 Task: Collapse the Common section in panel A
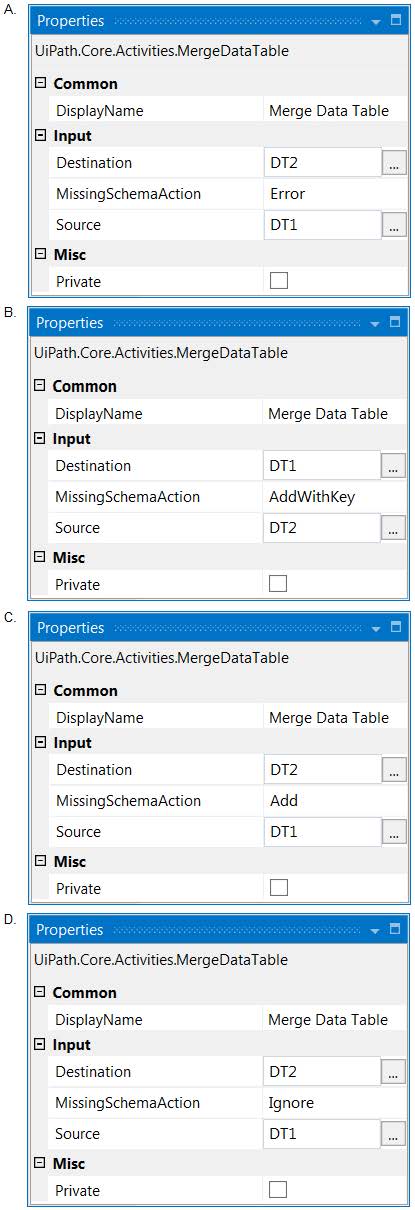(x=41, y=83)
